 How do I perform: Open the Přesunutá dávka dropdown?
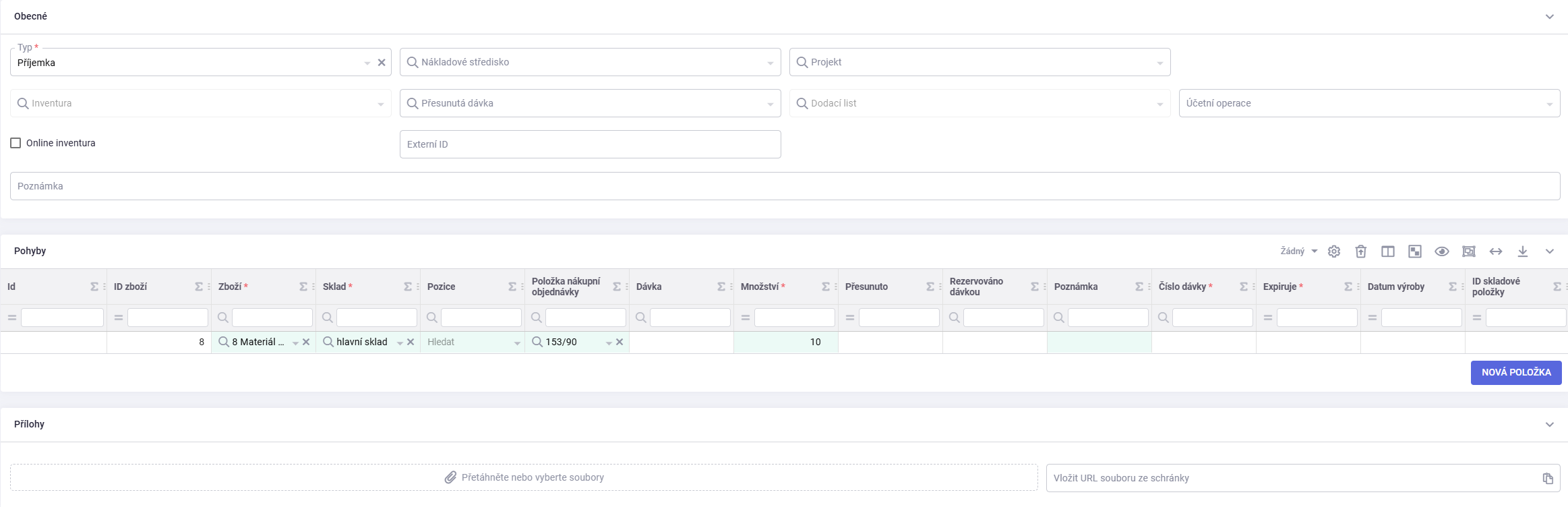tap(771, 104)
